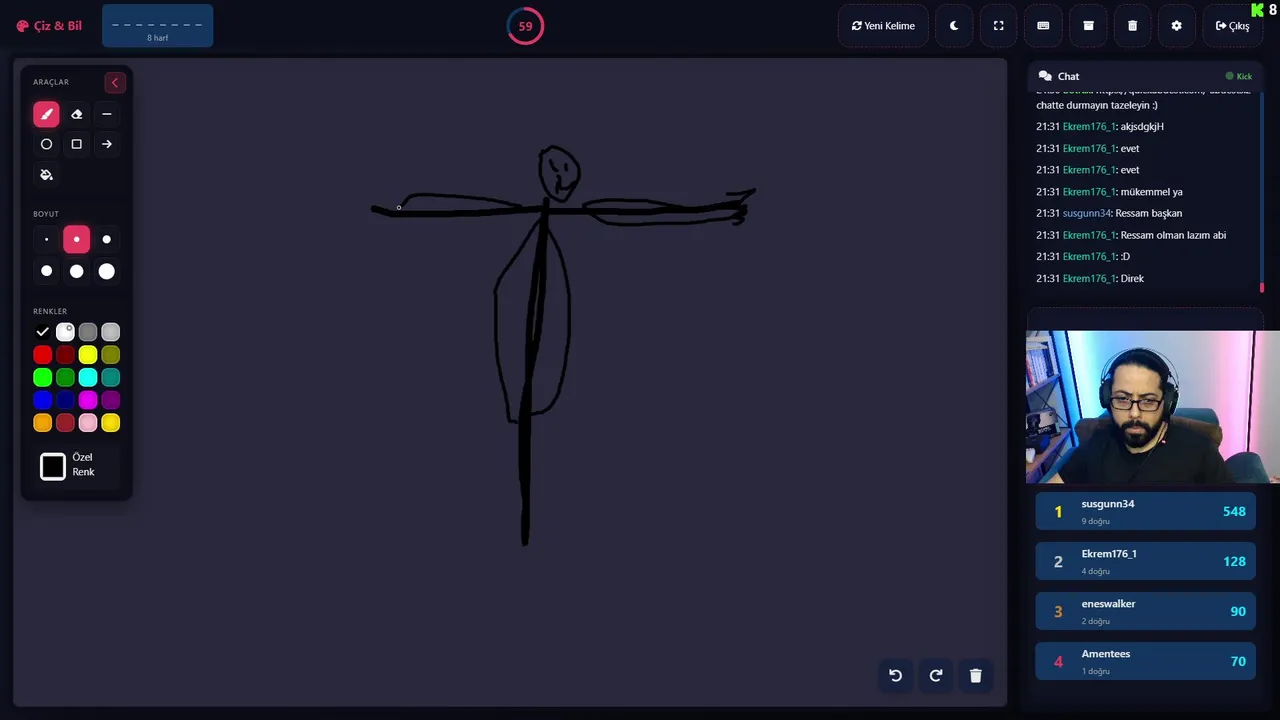The image size is (1280, 720).
Task: Open the archive box icon button
Action: [1088, 26]
